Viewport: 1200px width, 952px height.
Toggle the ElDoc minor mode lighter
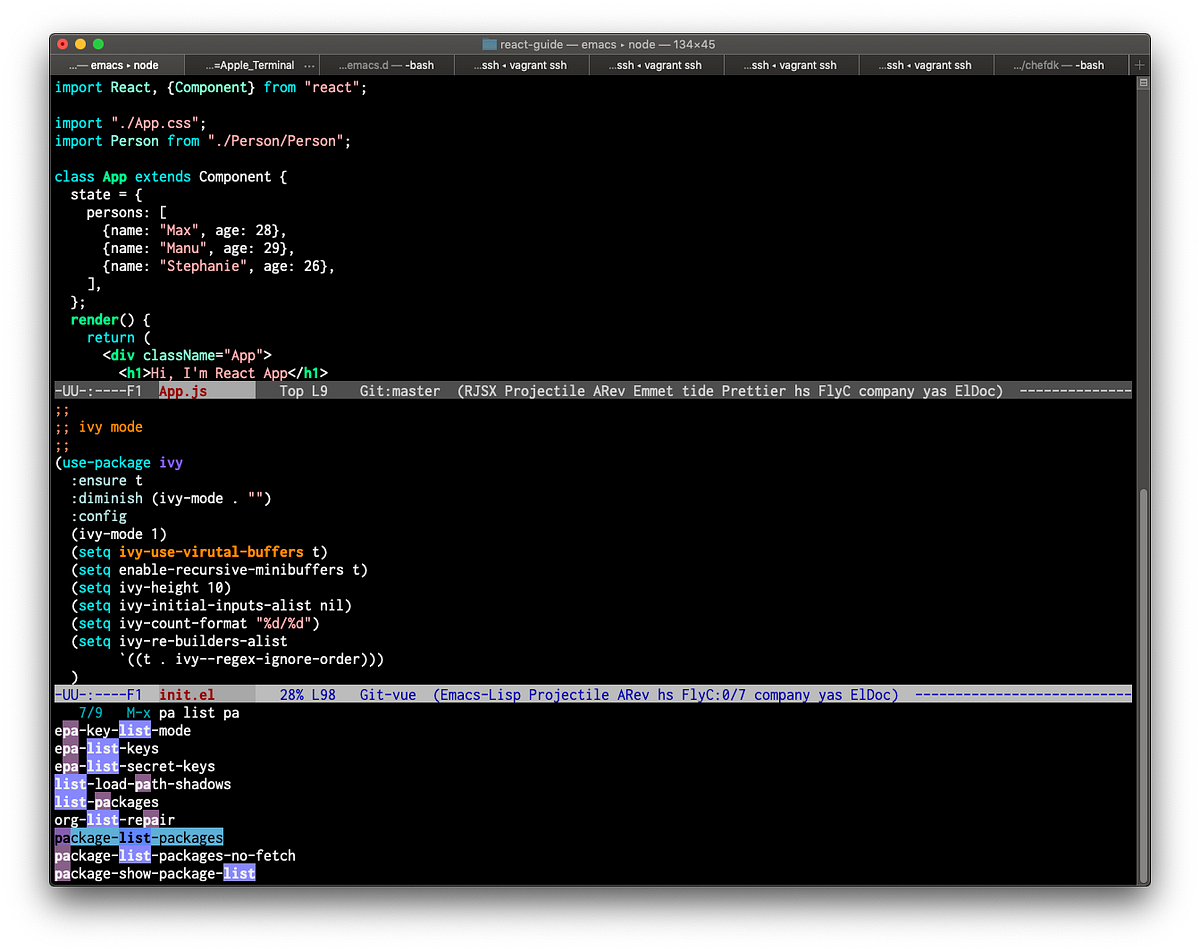[x=977, y=391]
